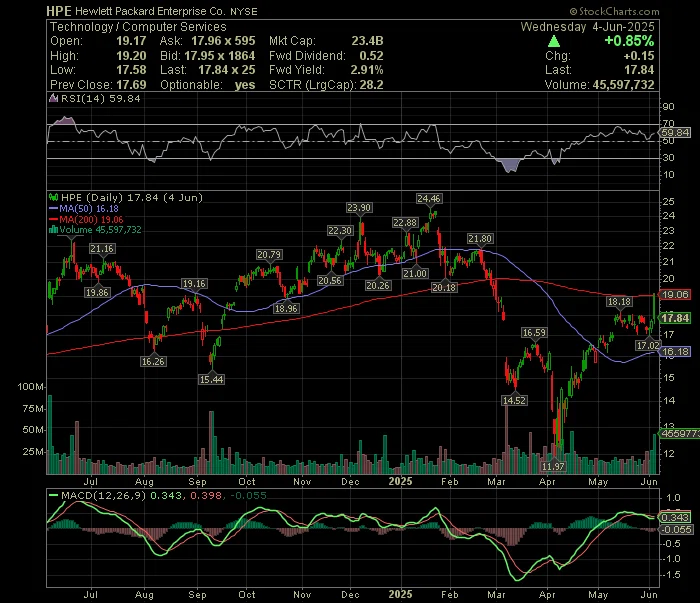Click the 11.97 April low label
Image resolution: width=700 pixels, height=603 pixels.
(x=554, y=466)
